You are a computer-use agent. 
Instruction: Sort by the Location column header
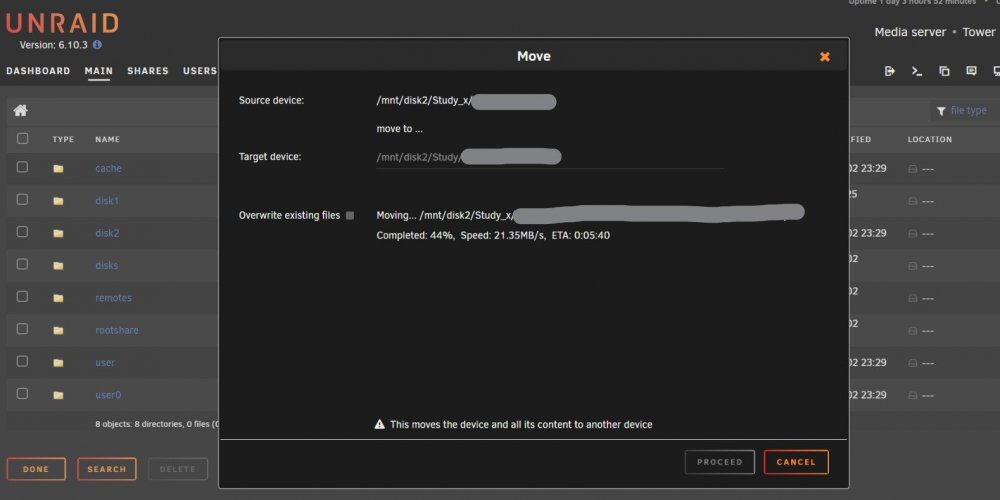point(930,139)
